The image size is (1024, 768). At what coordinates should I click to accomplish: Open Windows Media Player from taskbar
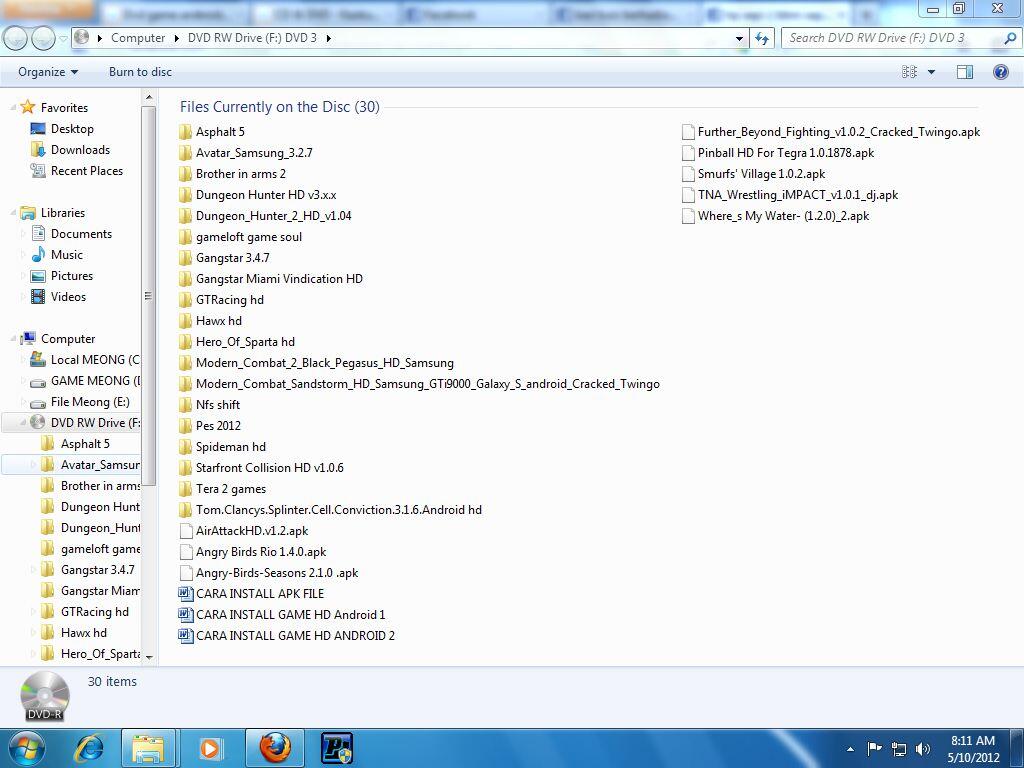pos(210,748)
